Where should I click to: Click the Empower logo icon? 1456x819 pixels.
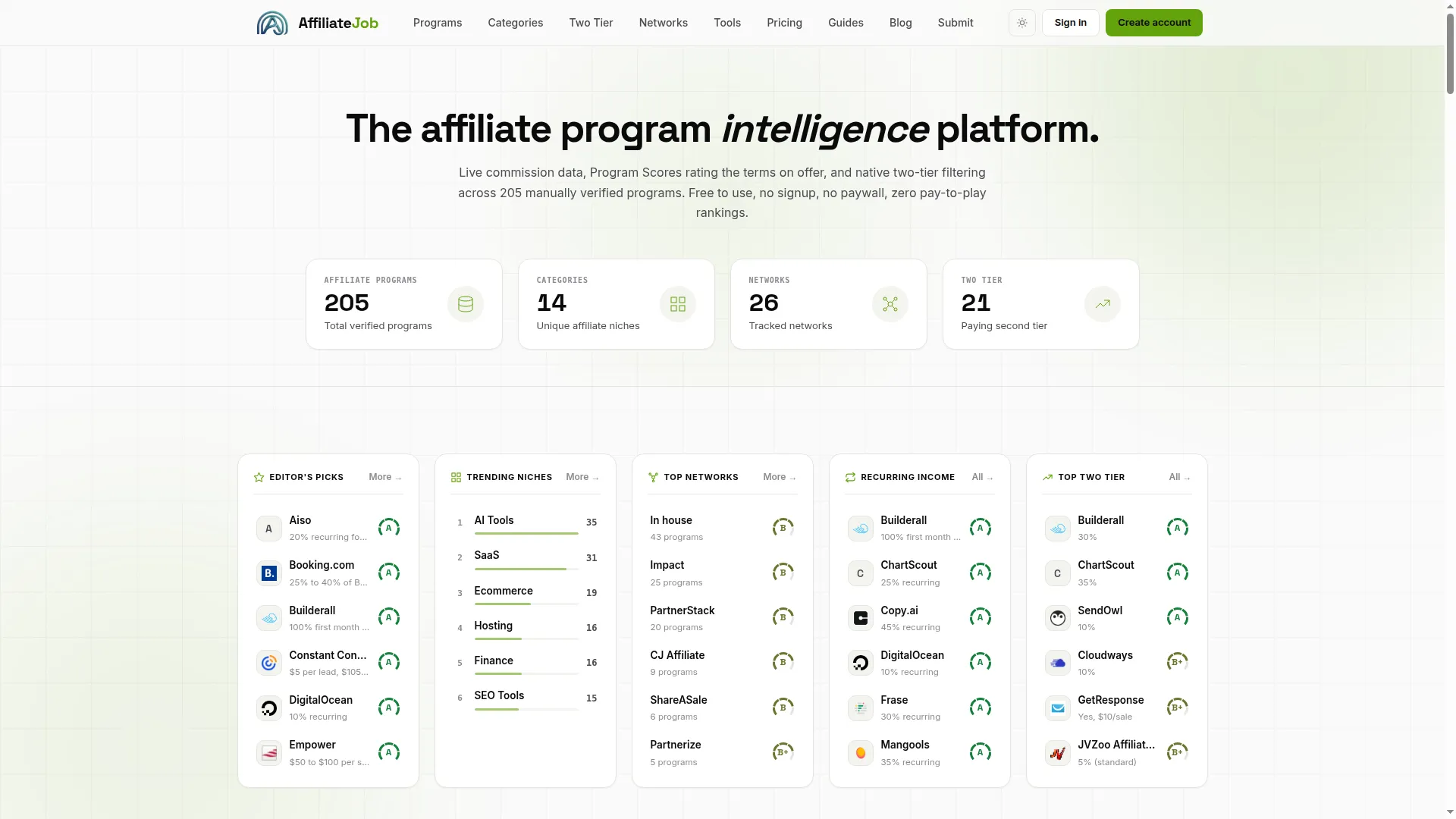point(268,753)
